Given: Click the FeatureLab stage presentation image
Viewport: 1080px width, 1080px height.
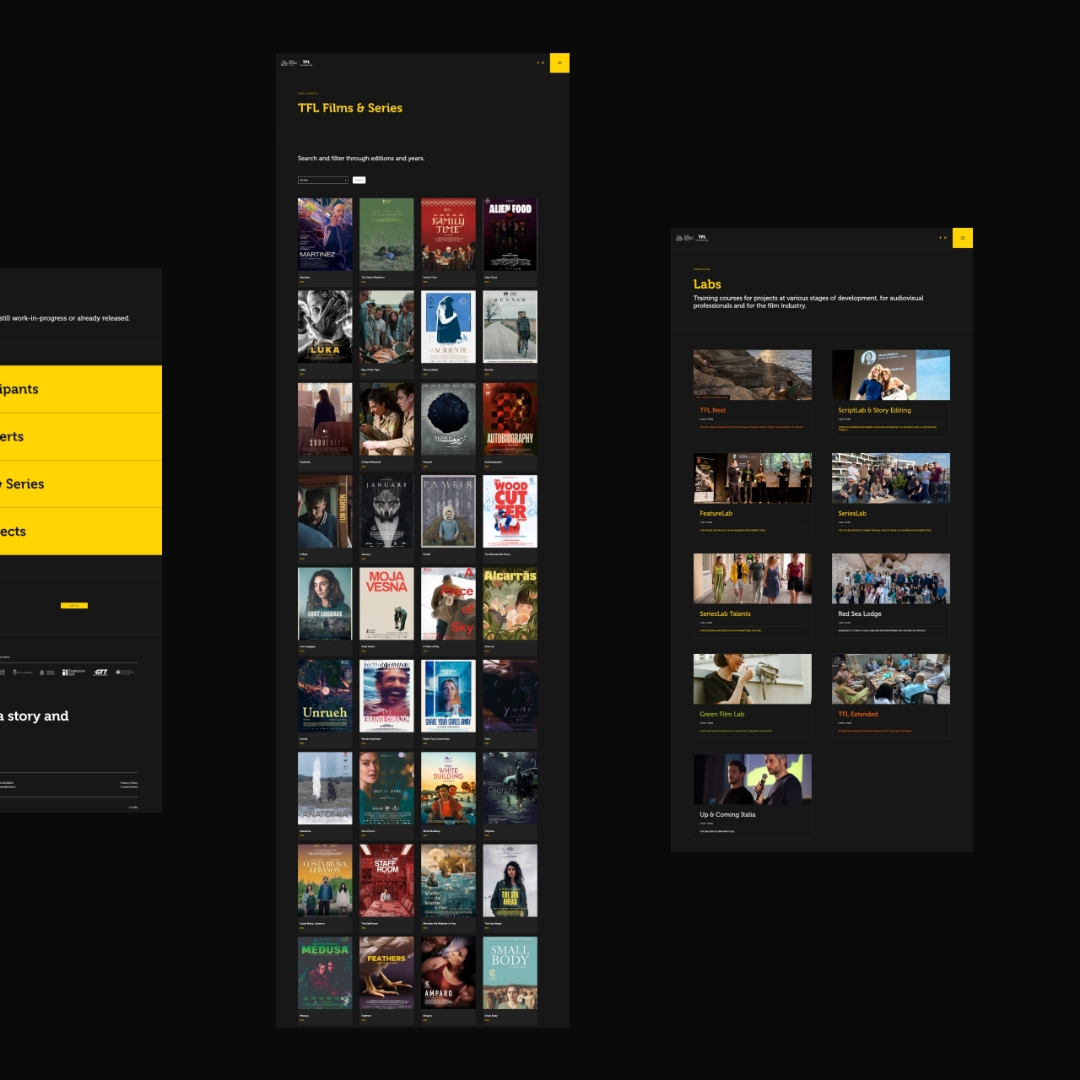Looking at the screenshot, I should (x=752, y=478).
